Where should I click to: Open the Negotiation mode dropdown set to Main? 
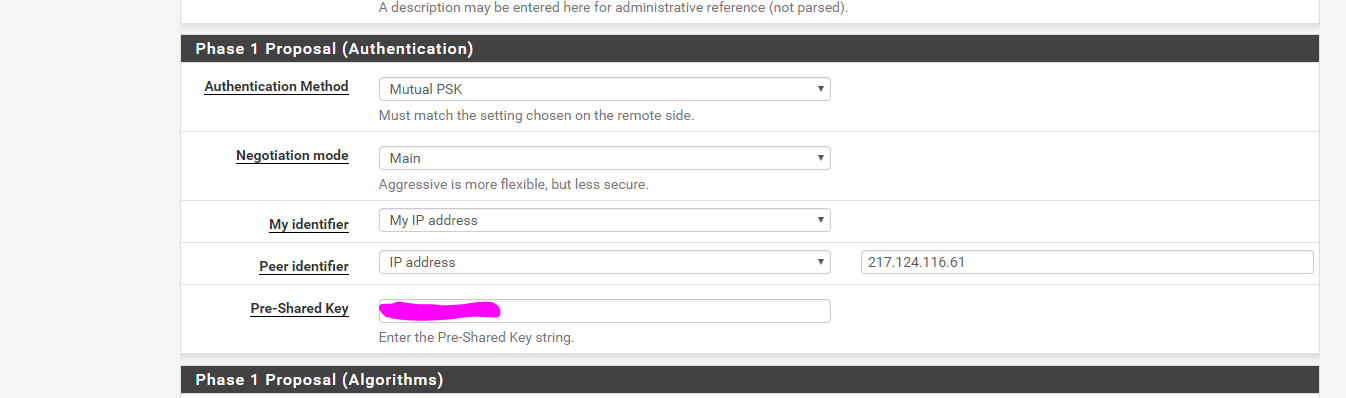(604, 158)
